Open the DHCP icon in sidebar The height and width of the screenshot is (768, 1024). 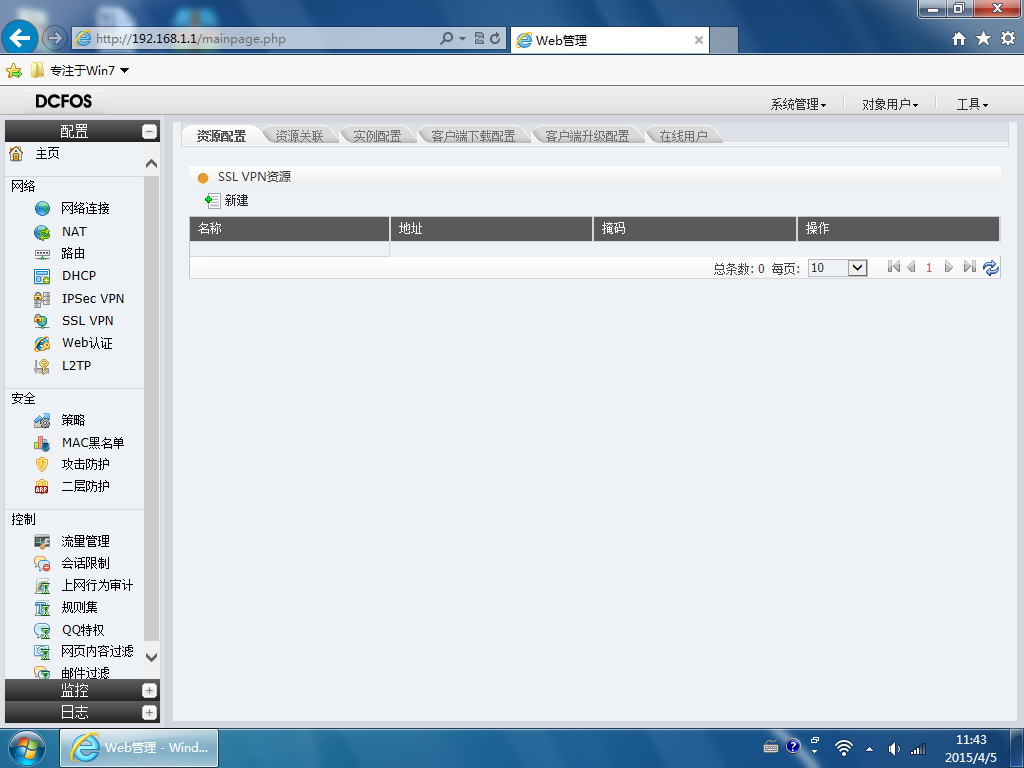[x=42, y=276]
